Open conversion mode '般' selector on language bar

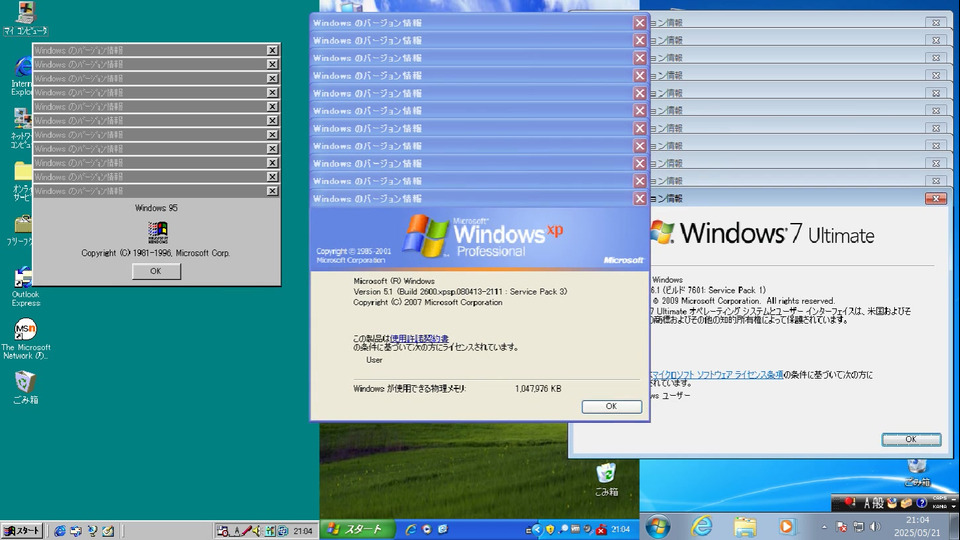tap(878, 503)
